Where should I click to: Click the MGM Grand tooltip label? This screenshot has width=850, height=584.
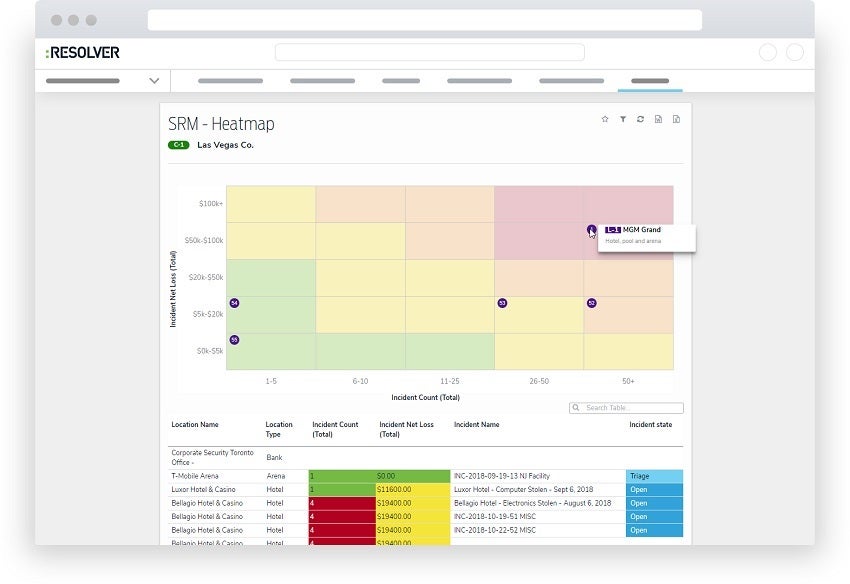pos(641,230)
